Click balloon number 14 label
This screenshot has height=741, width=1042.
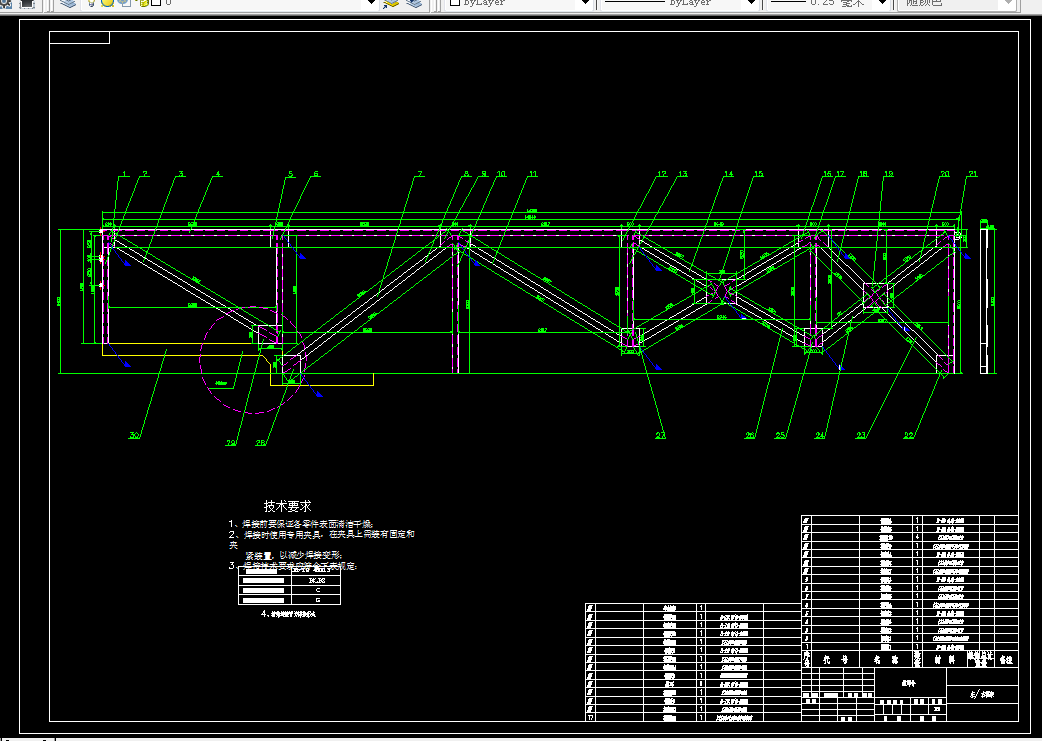[728, 174]
